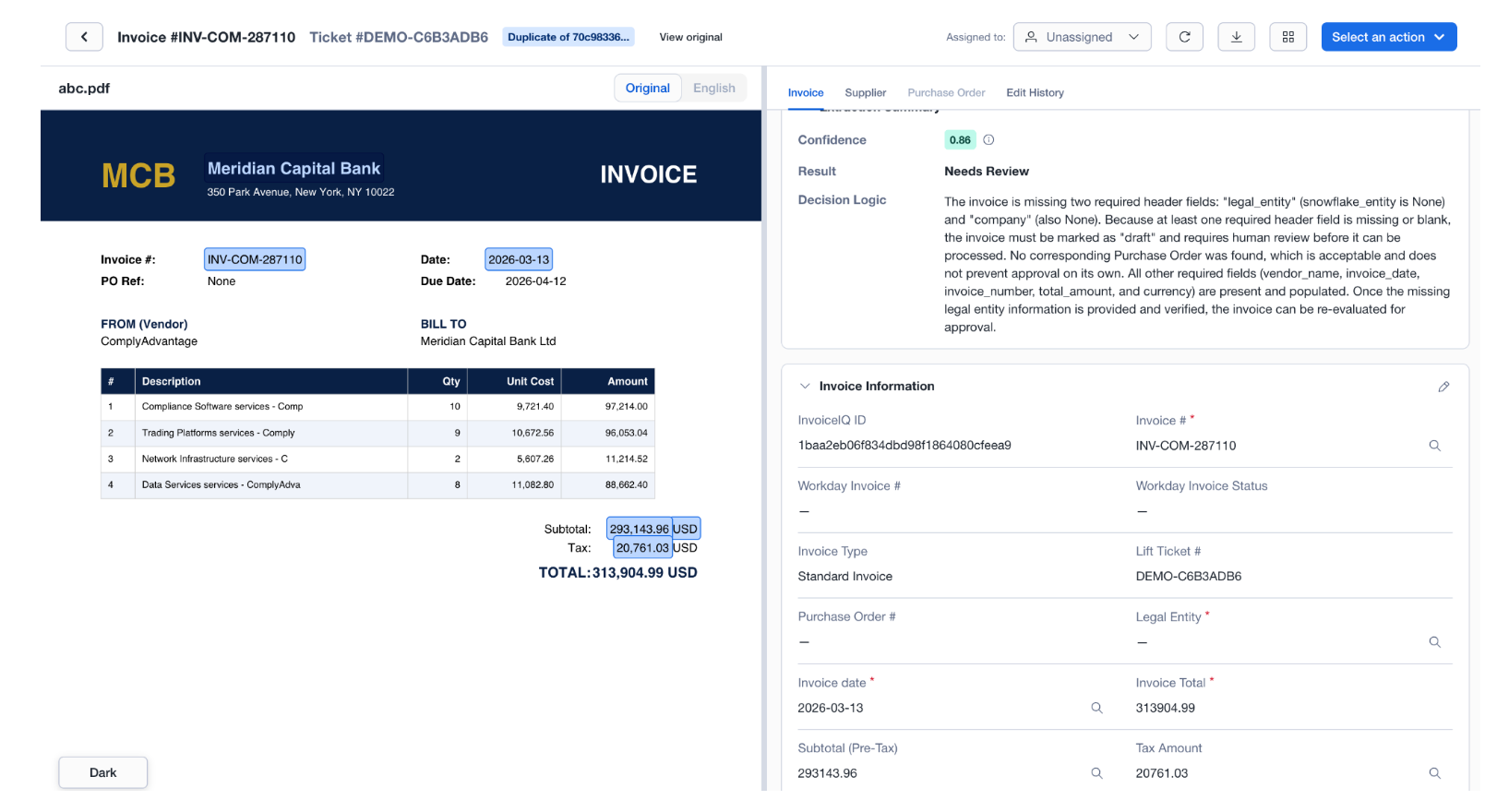
Task: Toggle the Dark theme button
Action: coord(102,773)
